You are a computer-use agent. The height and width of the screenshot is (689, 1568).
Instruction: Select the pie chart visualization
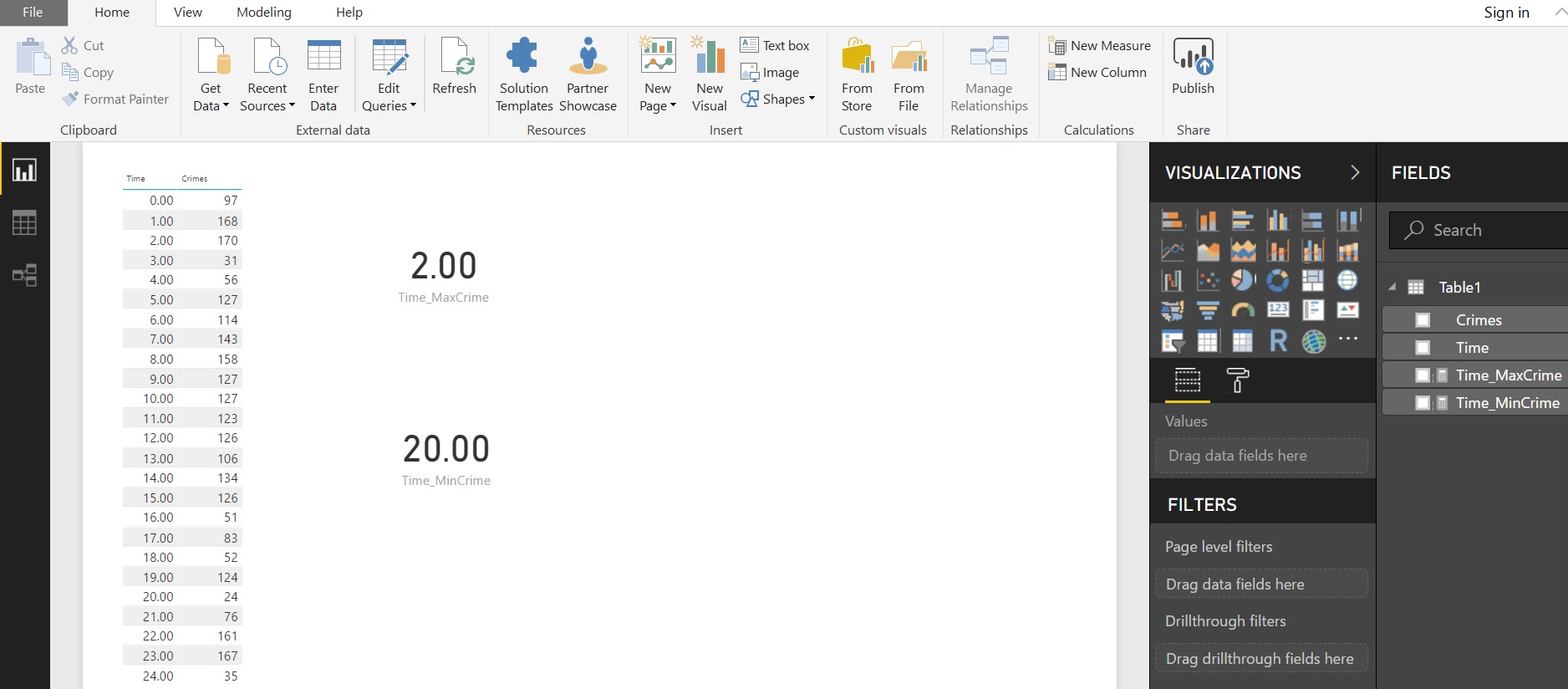(1243, 280)
